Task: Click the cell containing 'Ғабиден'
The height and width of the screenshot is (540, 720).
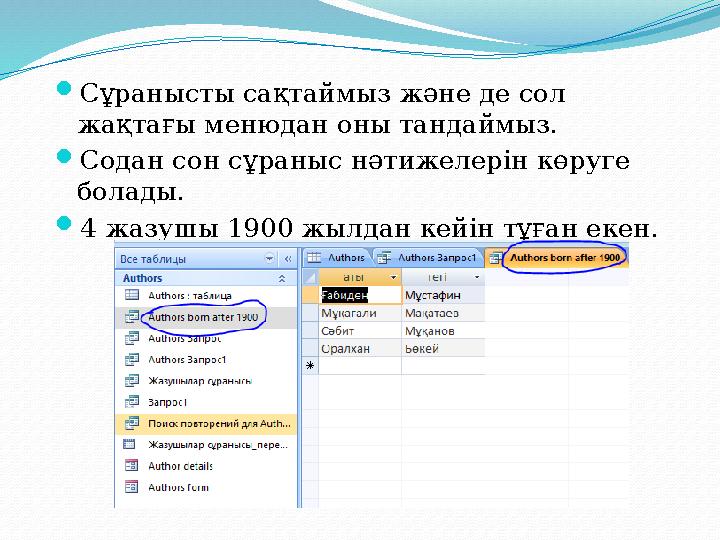Action: [360, 295]
